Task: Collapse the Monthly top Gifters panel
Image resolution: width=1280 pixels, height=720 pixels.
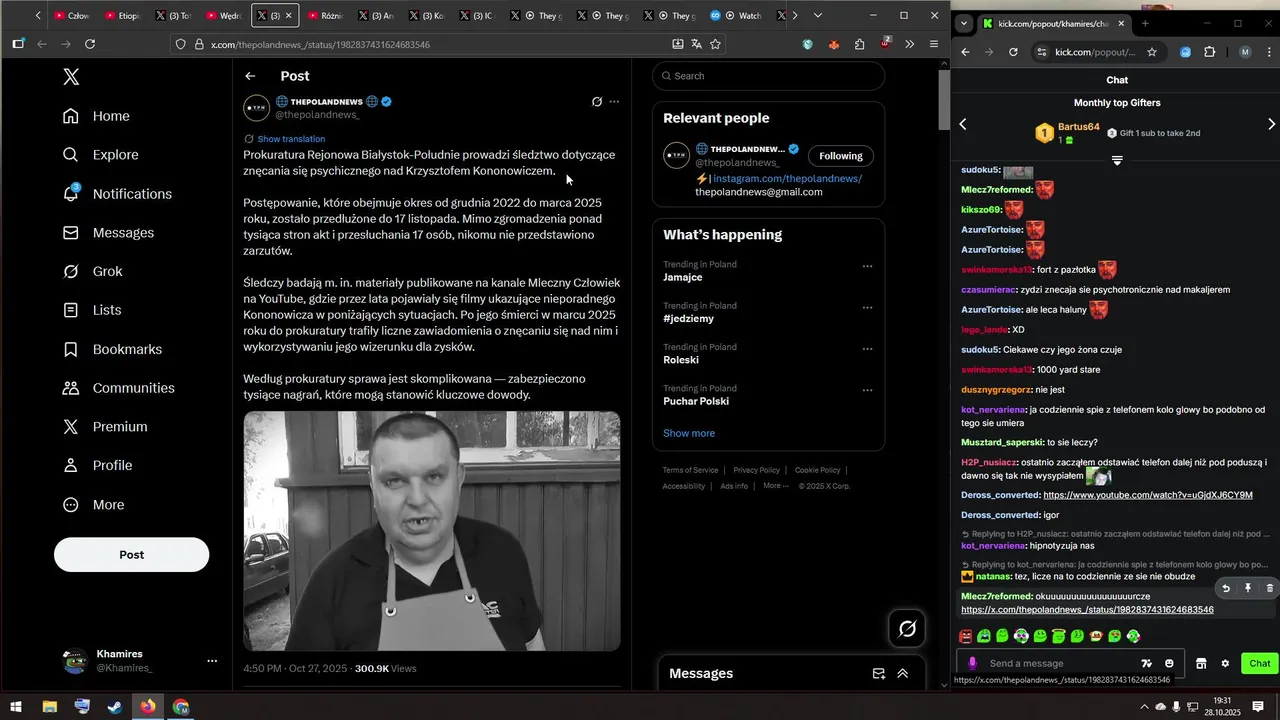Action: pos(1117,161)
